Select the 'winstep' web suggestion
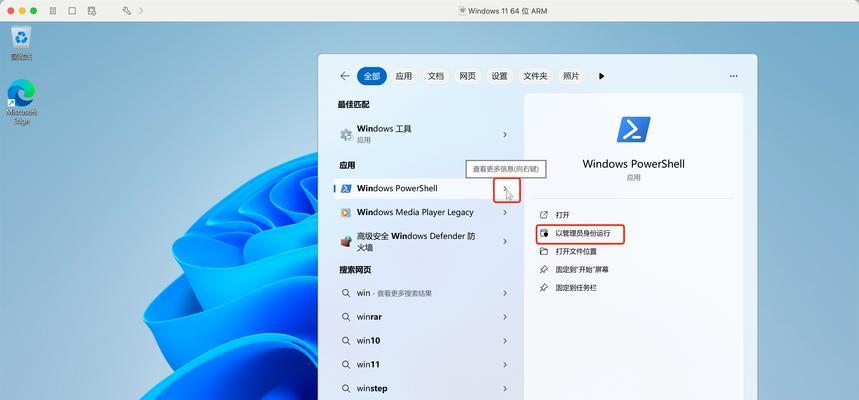This screenshot has width=859, height=400. [372, 388]
